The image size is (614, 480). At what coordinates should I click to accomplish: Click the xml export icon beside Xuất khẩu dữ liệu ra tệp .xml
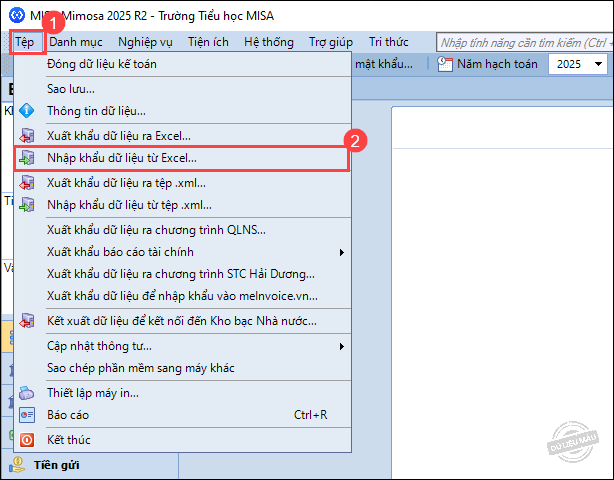[27, 183]
